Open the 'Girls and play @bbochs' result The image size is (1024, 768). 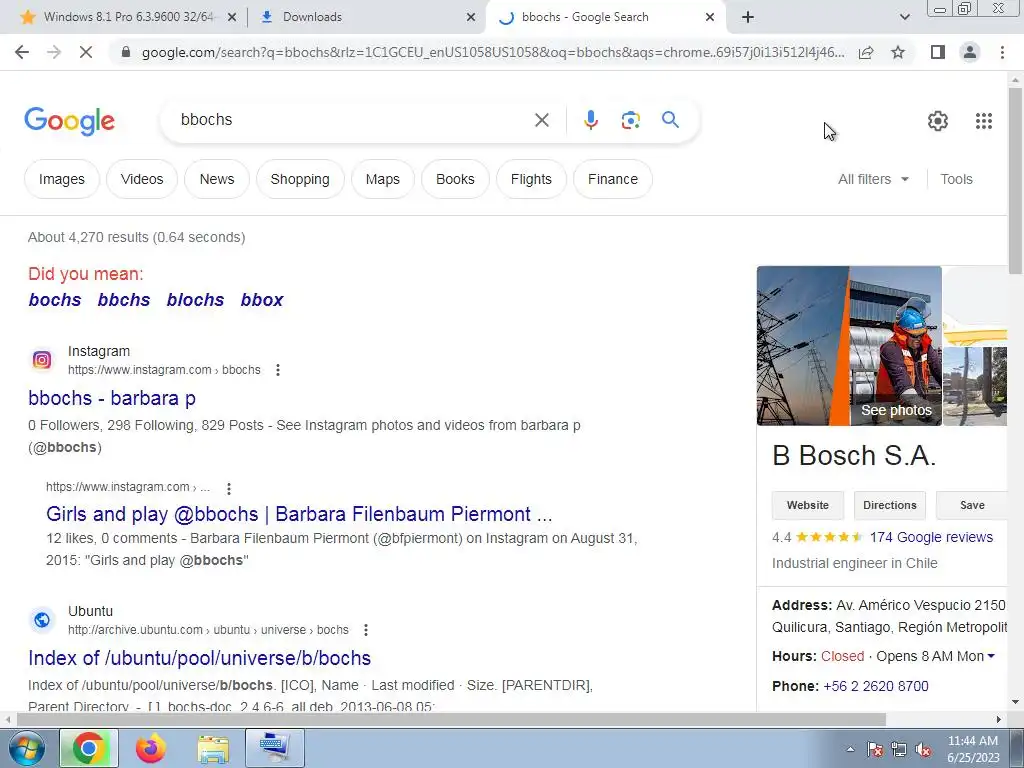click(x=299, y=514)
